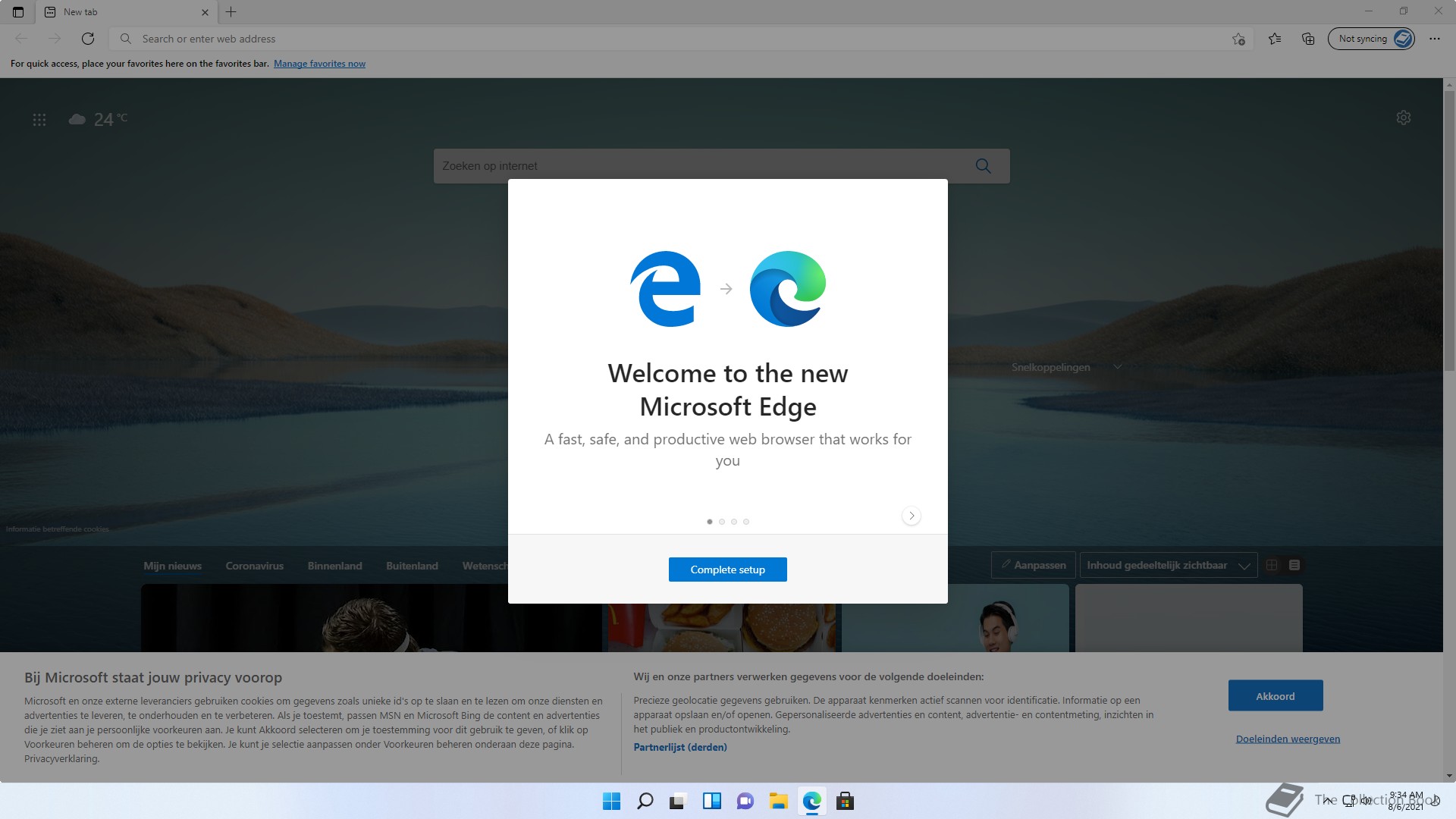Click Doeleinden weergeven link

point(1288,739)
